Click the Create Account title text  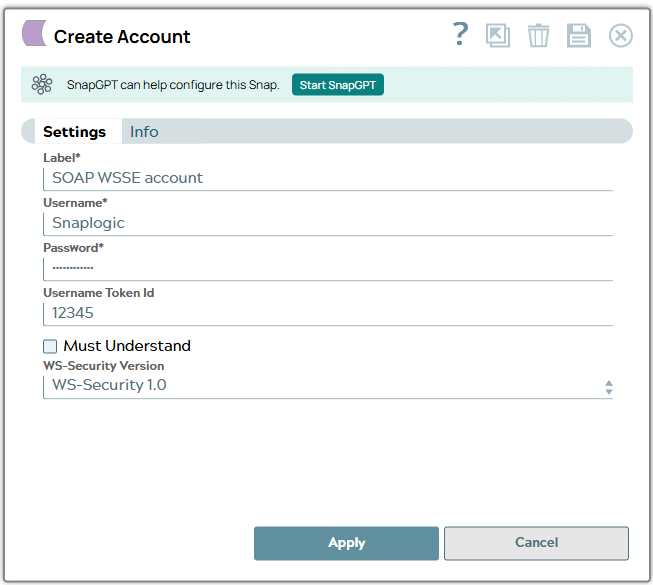coord(122,37)
